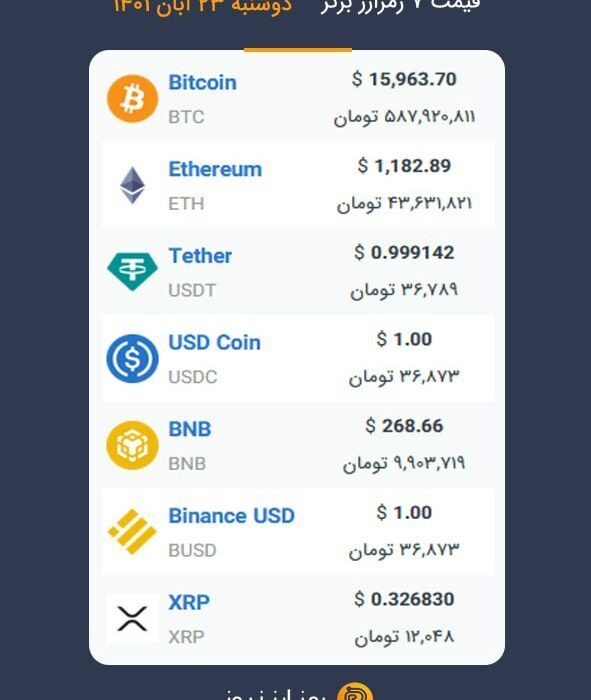
Task: Click the black XRP logo icon
Action: click(x=133, y=619)
